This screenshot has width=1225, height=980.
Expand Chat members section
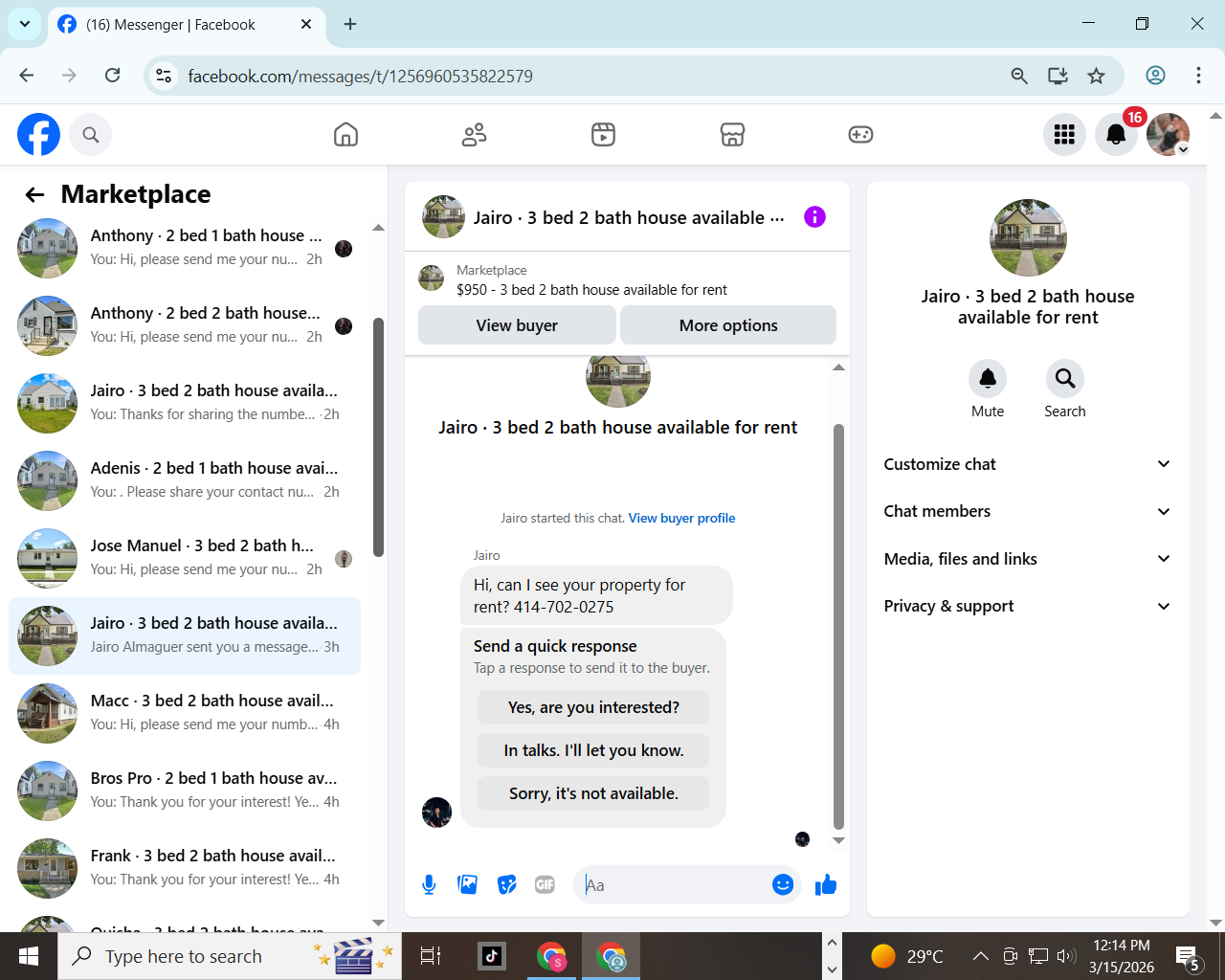tap(1028, 511)
